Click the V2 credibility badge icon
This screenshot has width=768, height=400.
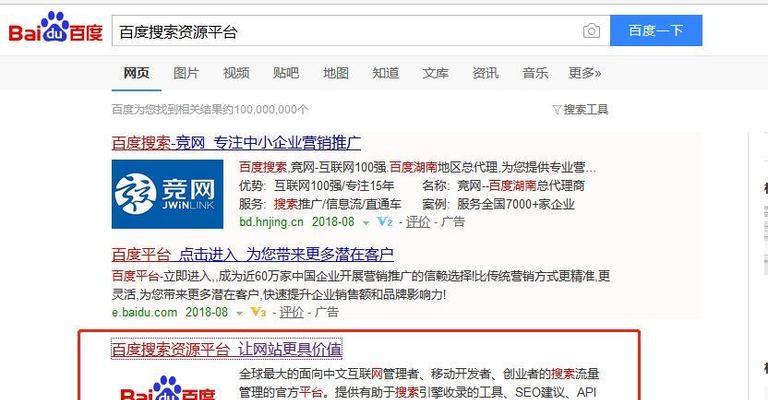coord(385,222)
